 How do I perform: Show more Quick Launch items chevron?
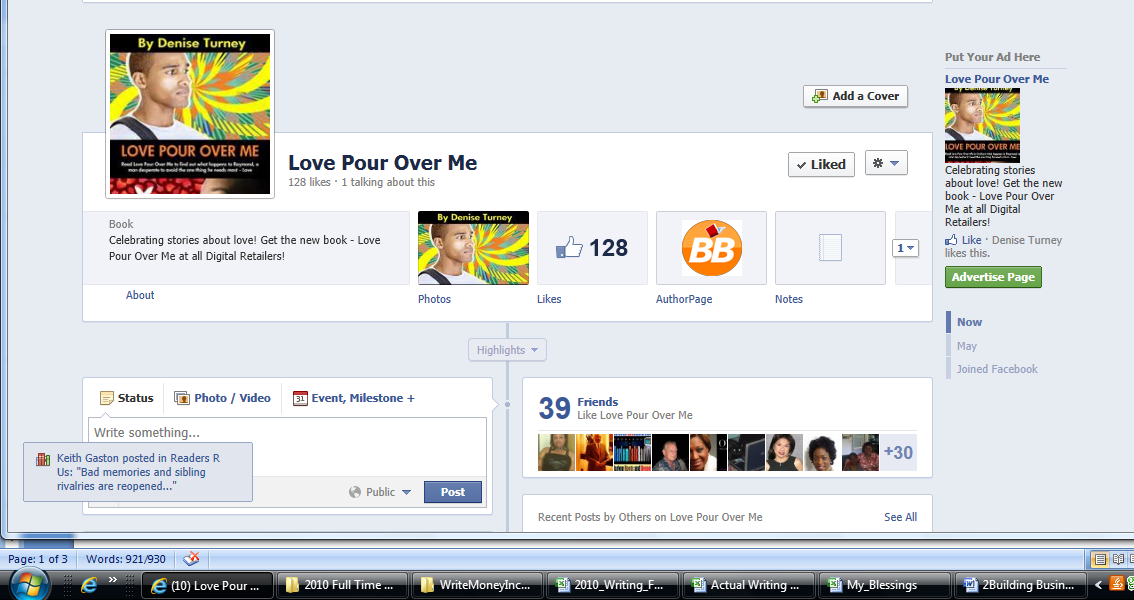tap(113, 579)
